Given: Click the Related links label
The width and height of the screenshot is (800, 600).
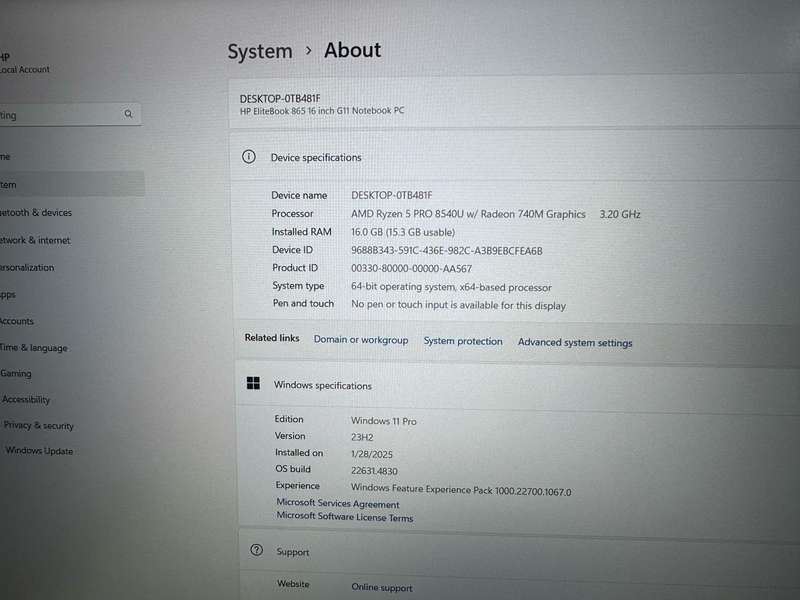Looking at the screenshot, I should coord(271,337).
